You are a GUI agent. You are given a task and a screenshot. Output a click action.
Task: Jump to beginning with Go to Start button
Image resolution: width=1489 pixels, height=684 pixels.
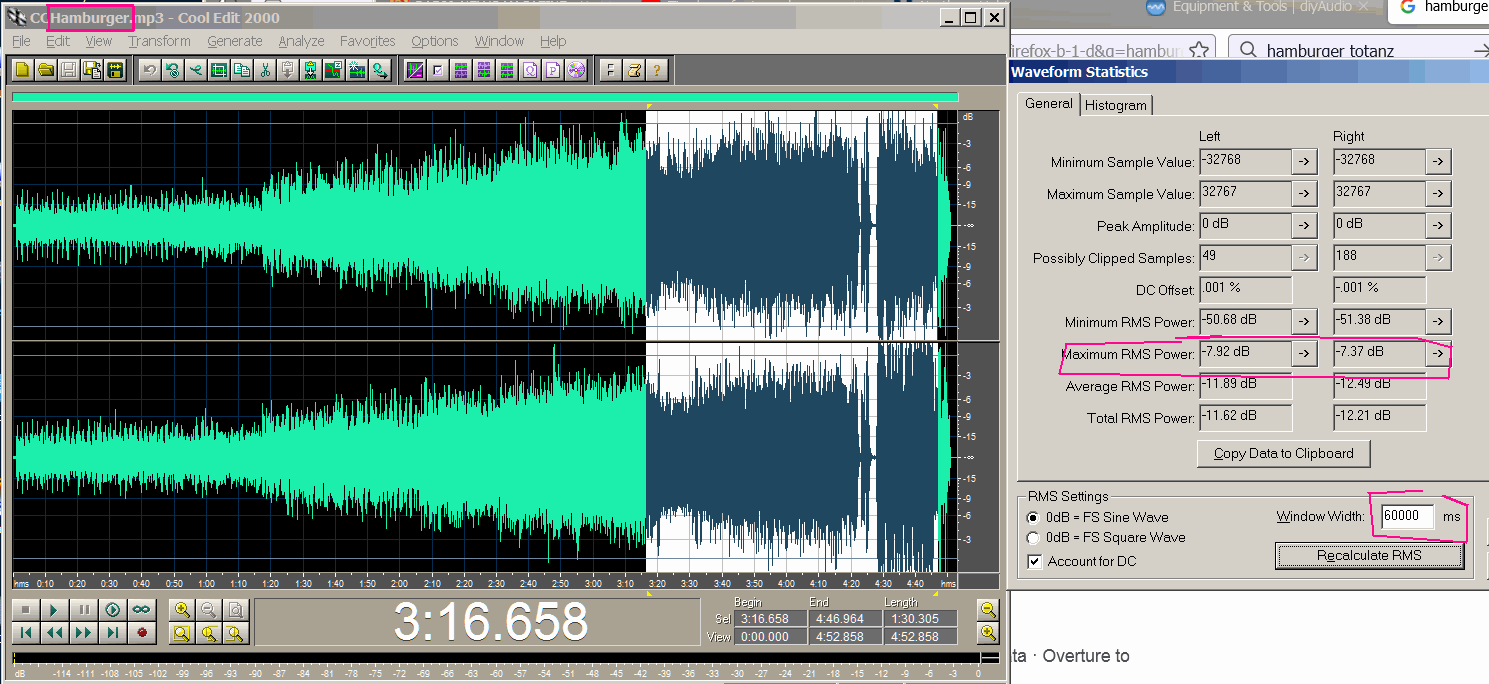[x=26, y=632]
